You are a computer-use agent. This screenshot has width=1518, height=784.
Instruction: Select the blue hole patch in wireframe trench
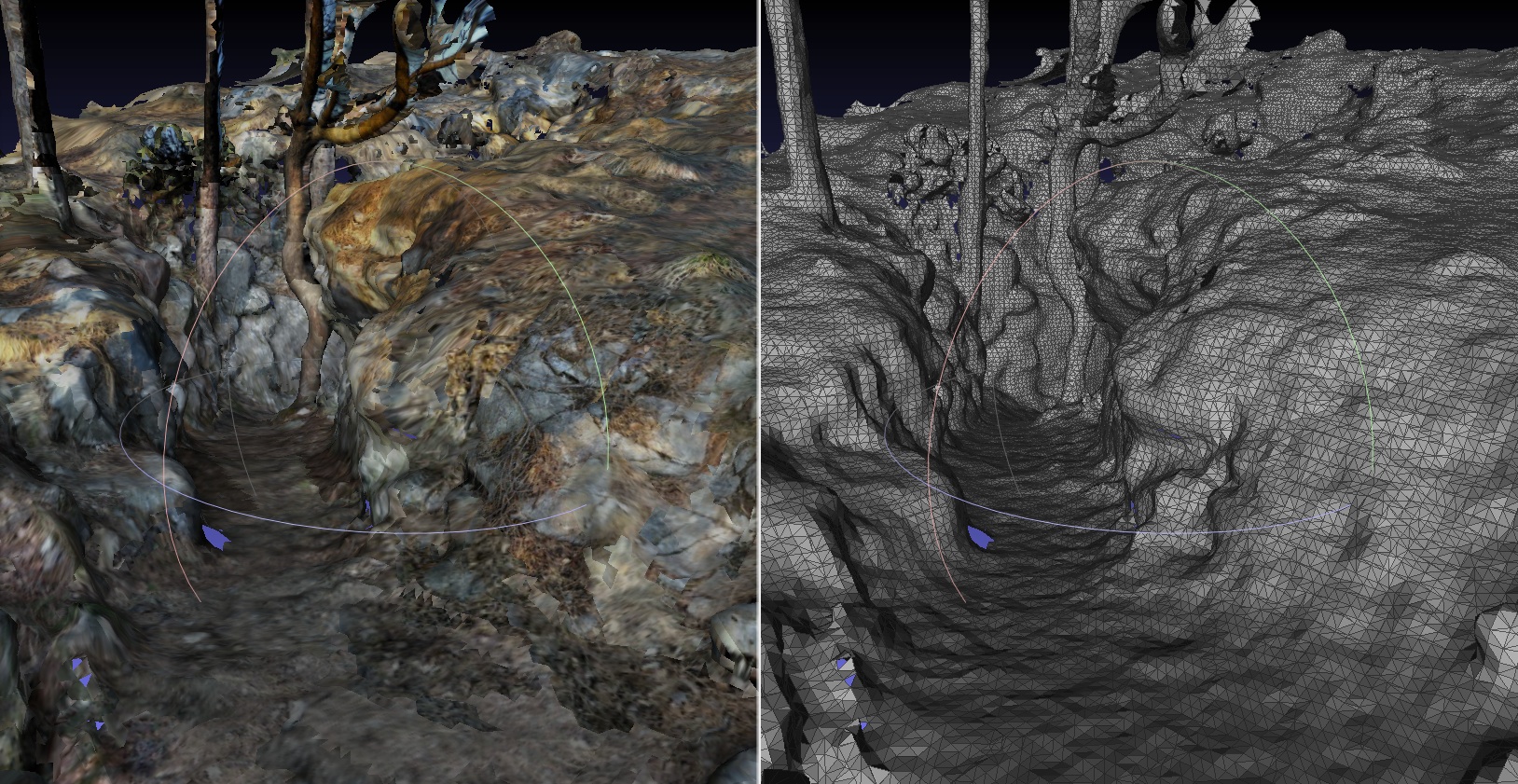coord(980,537)
